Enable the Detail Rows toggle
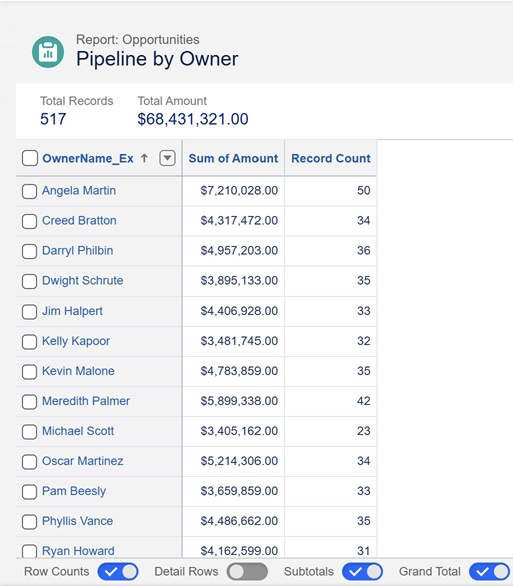Screen dimensions: 513x586 pyautogui.click(x=247, y=571)
